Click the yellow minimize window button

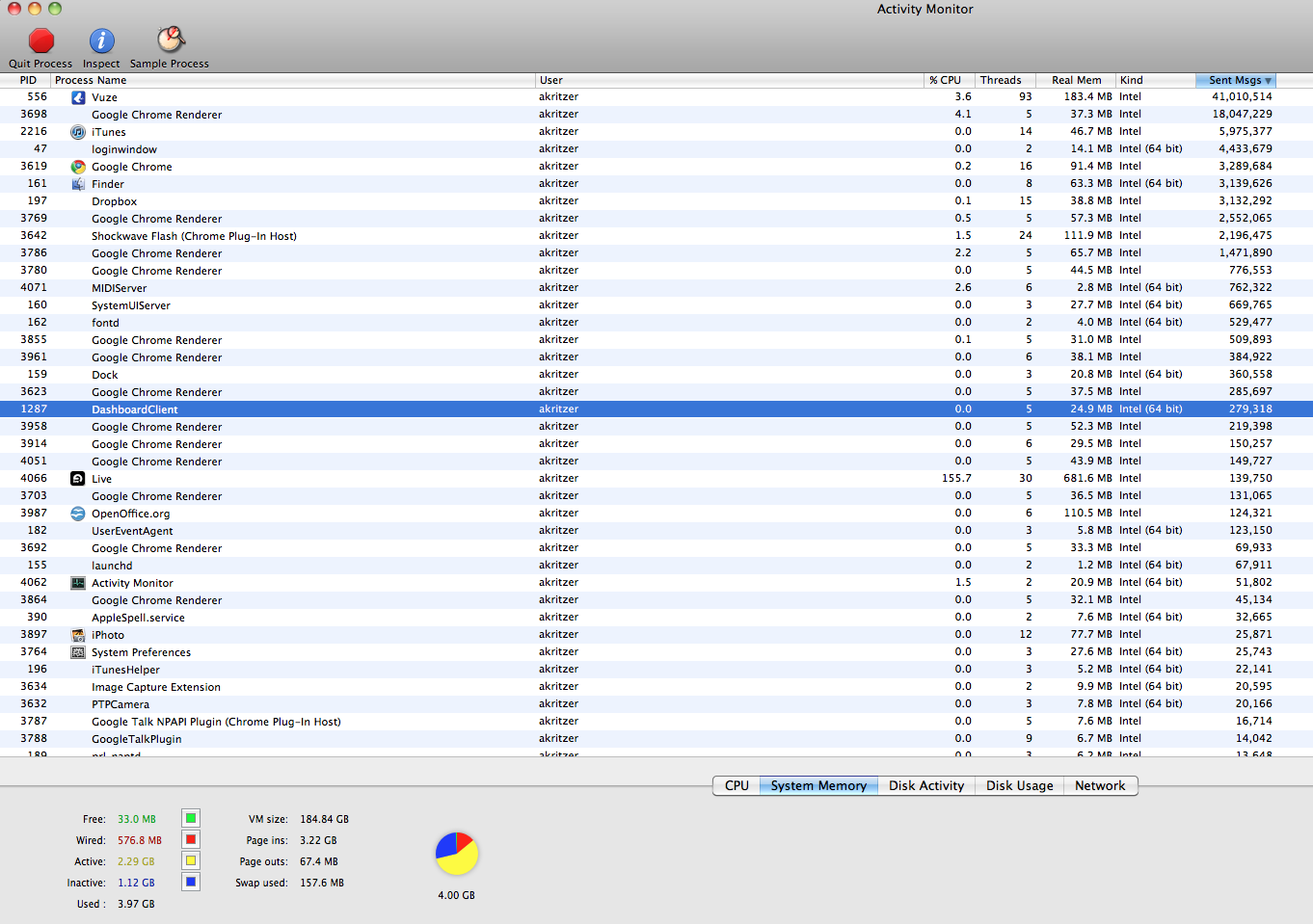[x=35, y=9]
